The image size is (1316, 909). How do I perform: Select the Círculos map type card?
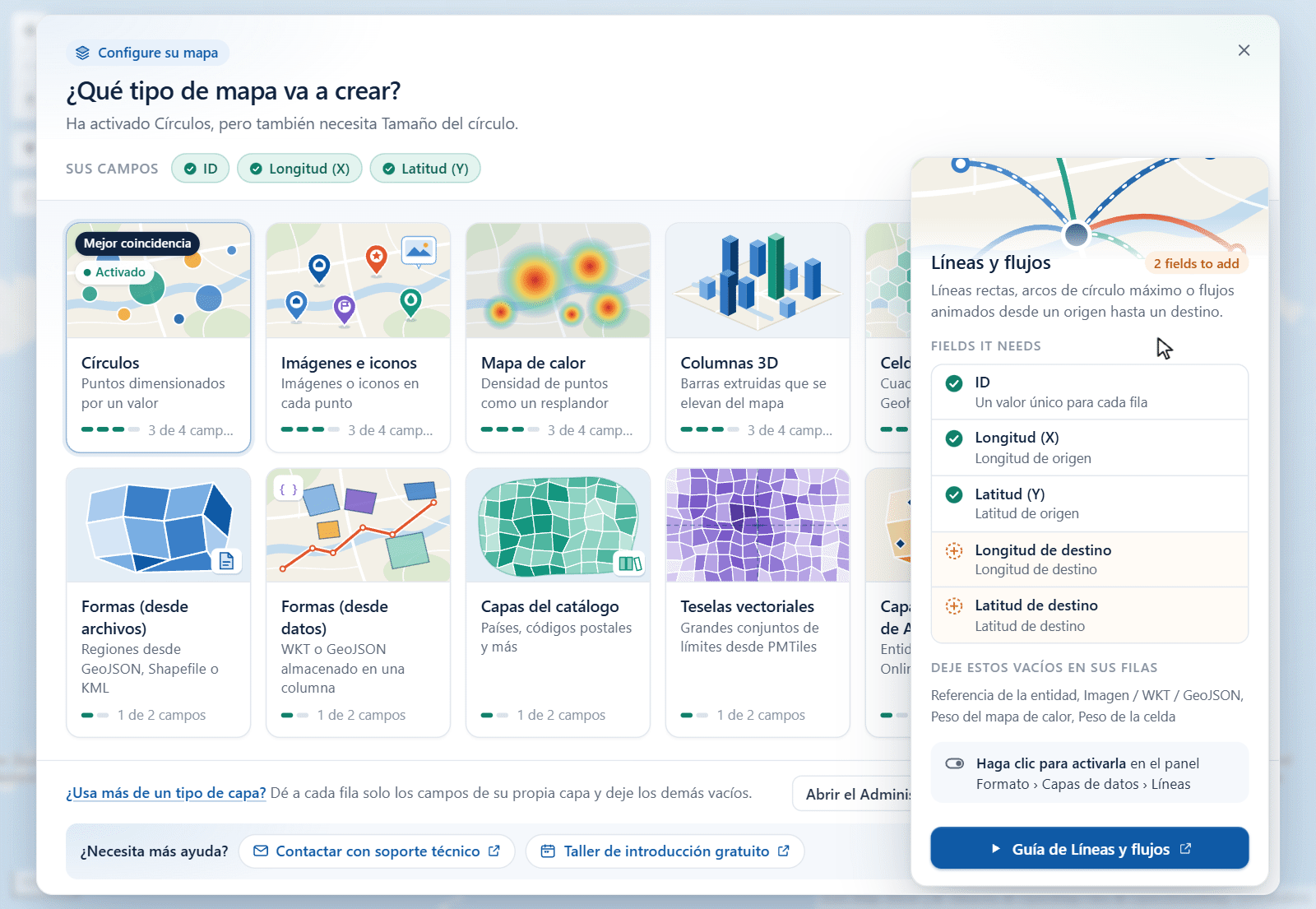(158, 337)
